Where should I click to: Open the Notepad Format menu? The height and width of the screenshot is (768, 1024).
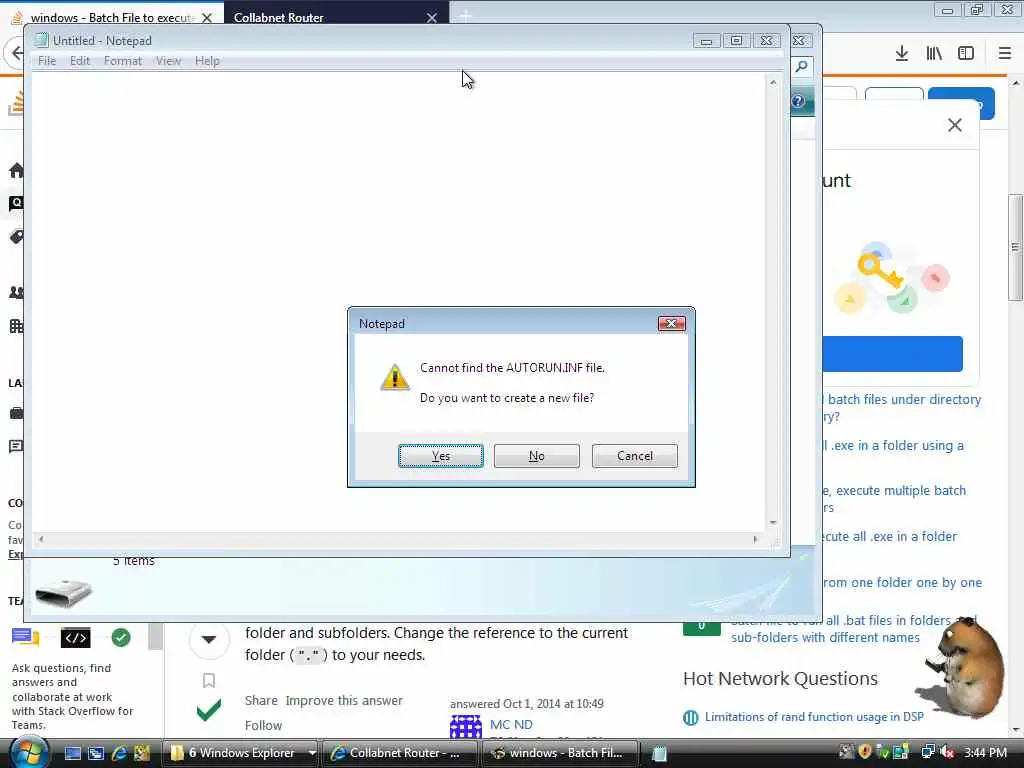(123, 61)
